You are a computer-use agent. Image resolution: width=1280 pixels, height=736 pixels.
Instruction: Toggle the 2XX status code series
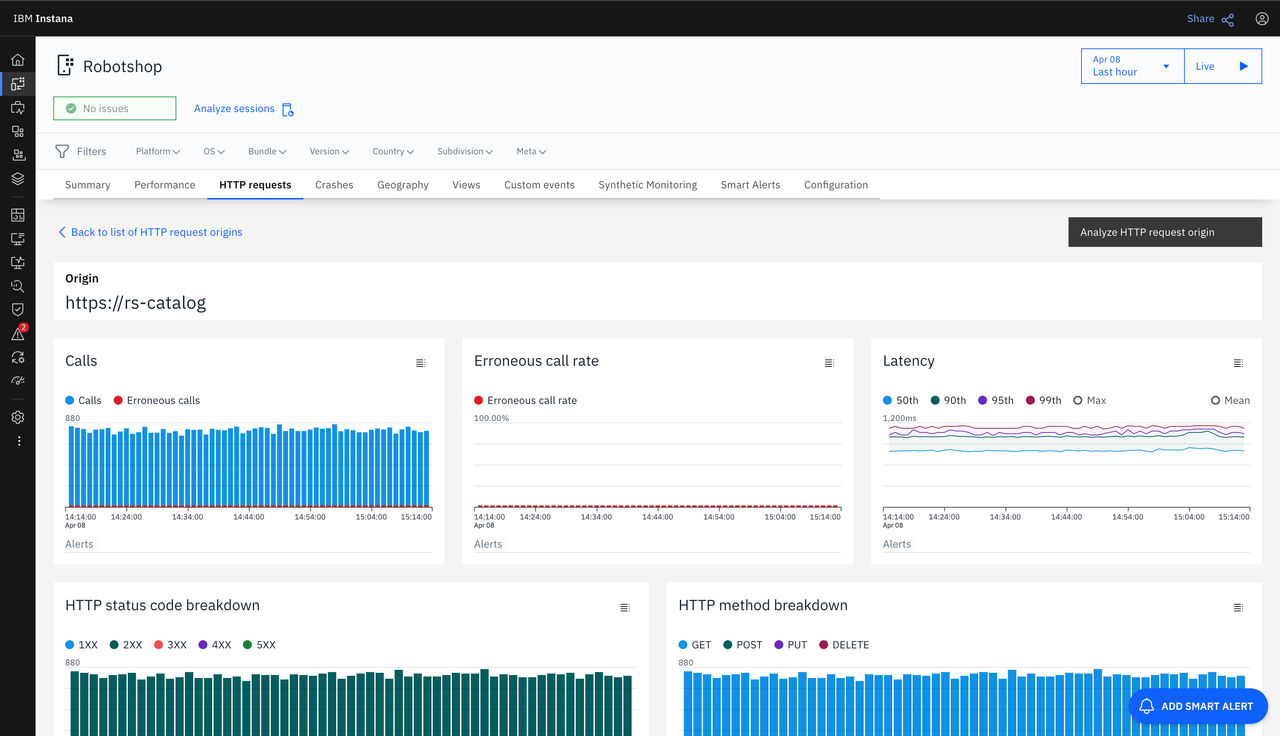[127, 645]
